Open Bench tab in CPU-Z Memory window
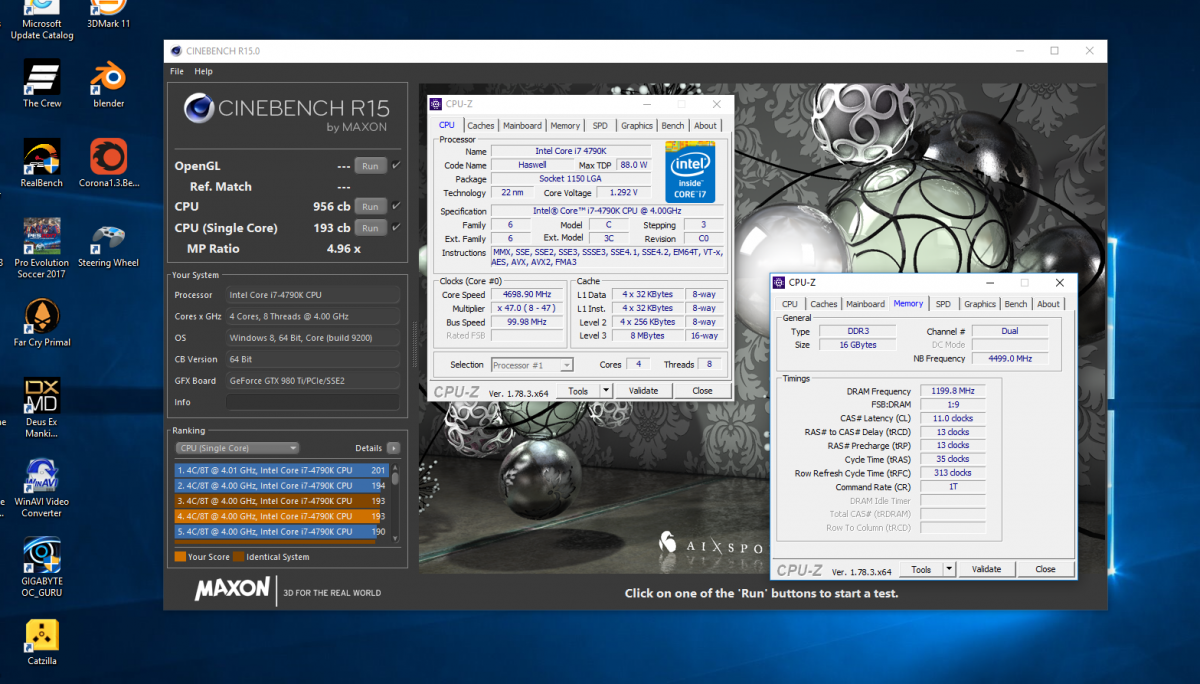Screen dimensions: 1200x684 1016,304
